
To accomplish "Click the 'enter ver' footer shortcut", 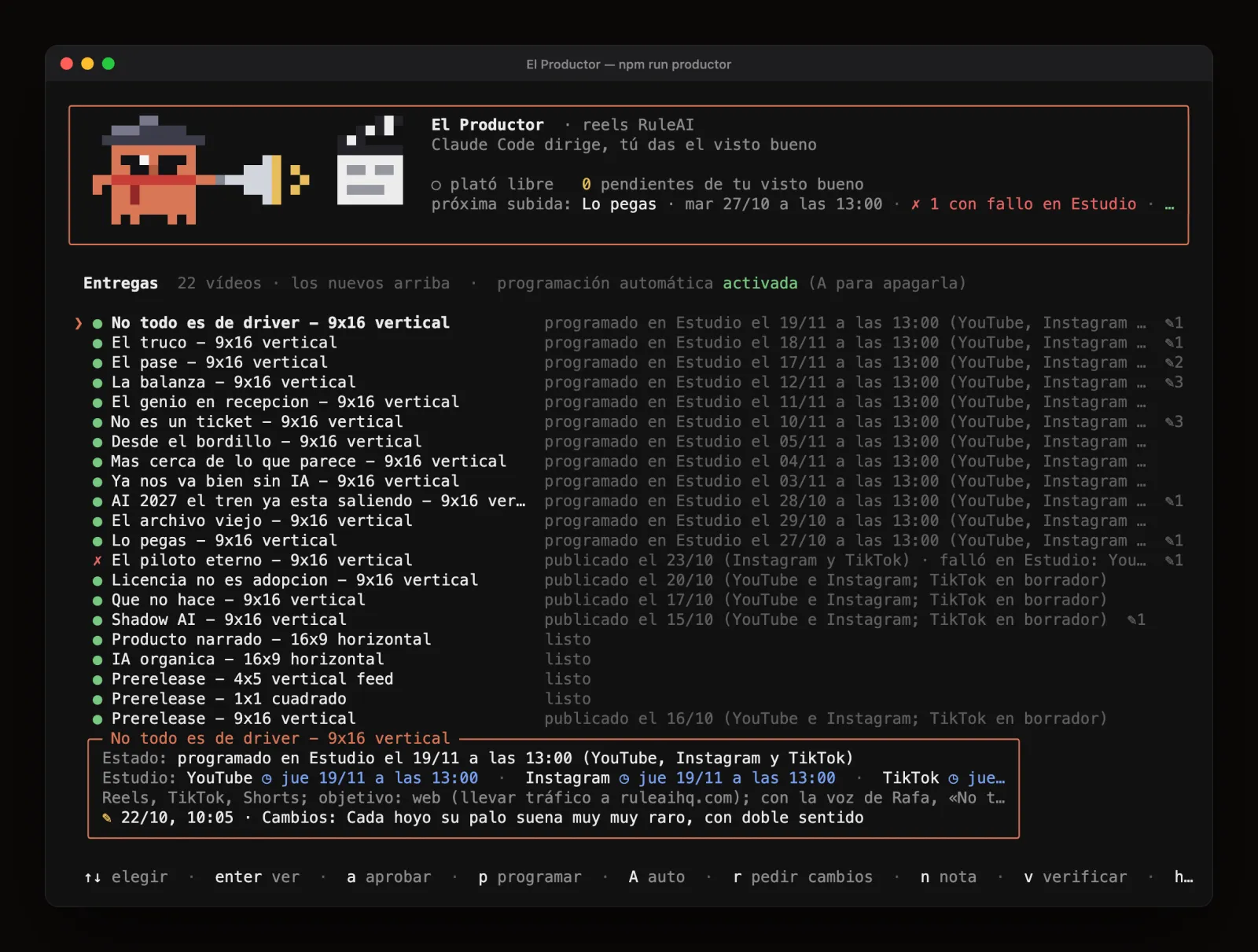I will point(257,877).
